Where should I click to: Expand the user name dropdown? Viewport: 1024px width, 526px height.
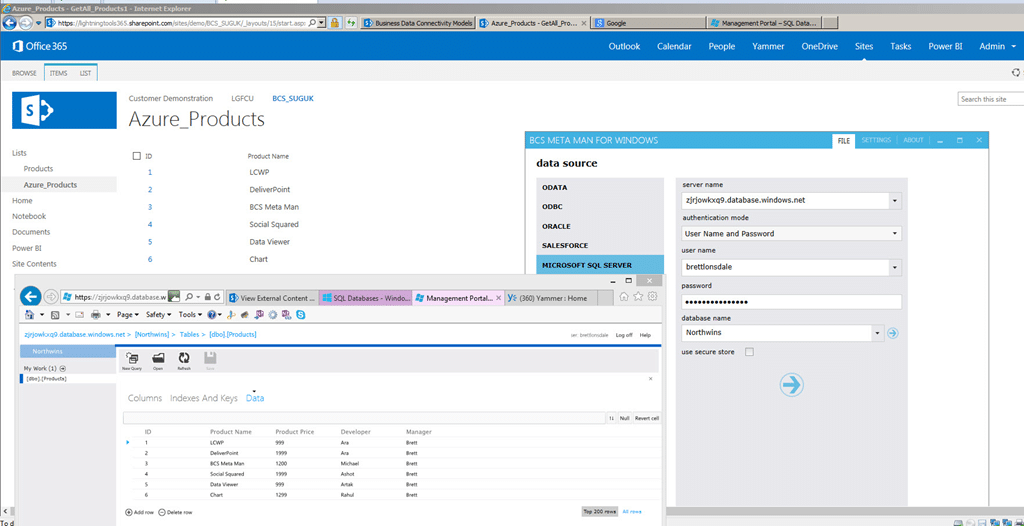pyautogui.click(x=893, y=267)
